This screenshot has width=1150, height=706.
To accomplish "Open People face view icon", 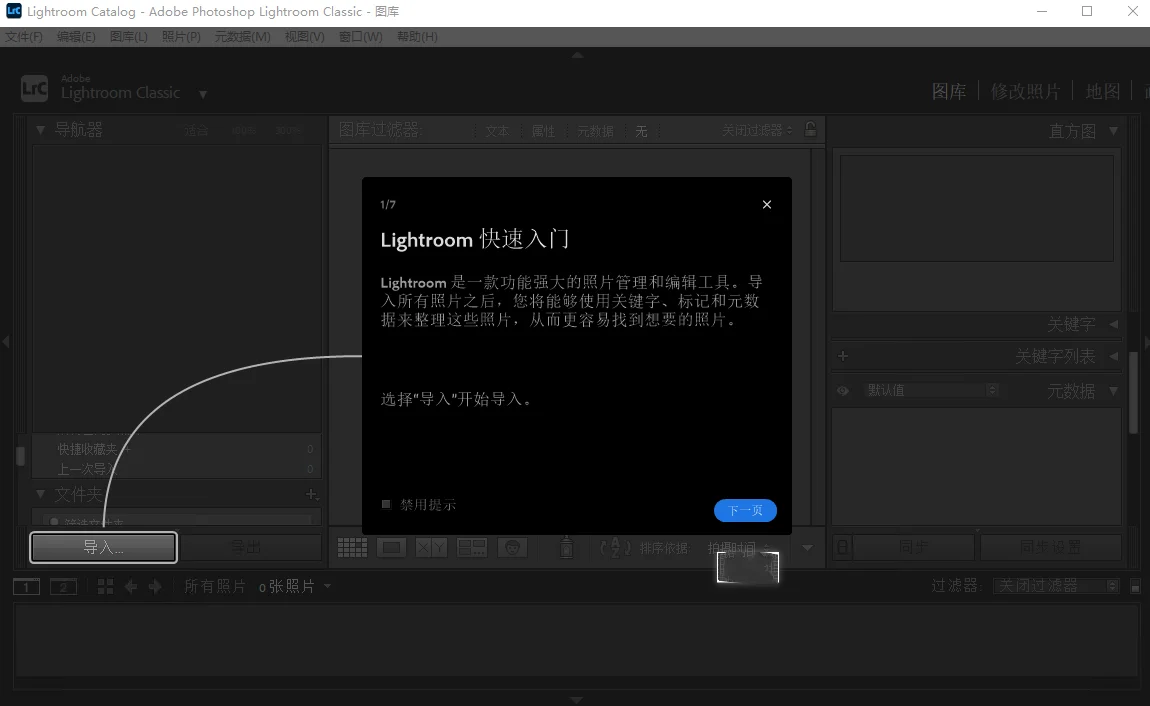I will (x=512, y=548).
